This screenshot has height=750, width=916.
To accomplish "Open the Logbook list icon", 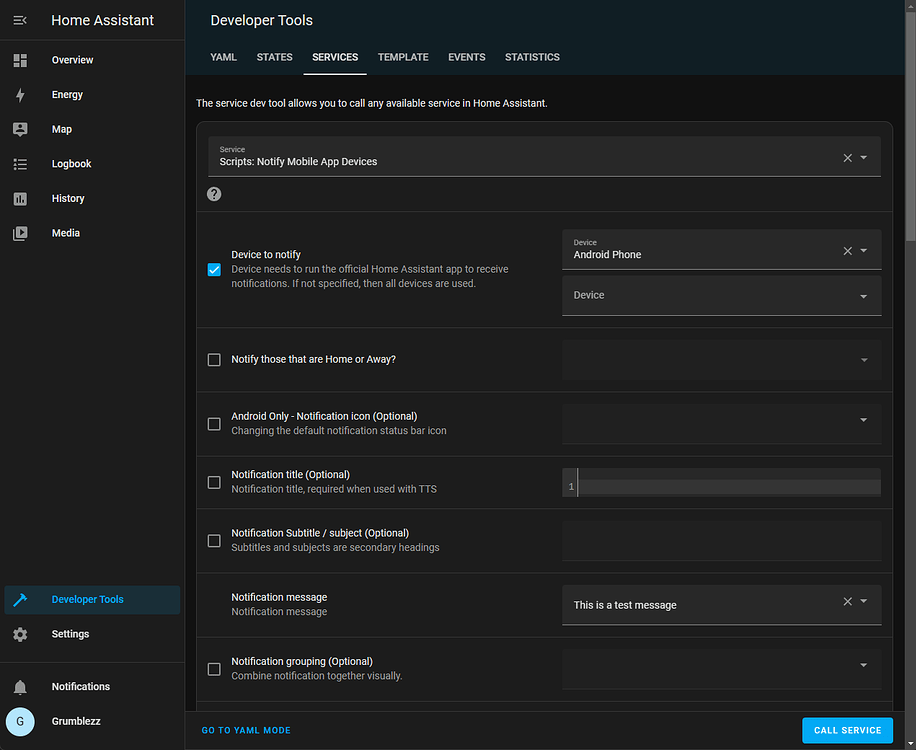I will click(20, 164).
